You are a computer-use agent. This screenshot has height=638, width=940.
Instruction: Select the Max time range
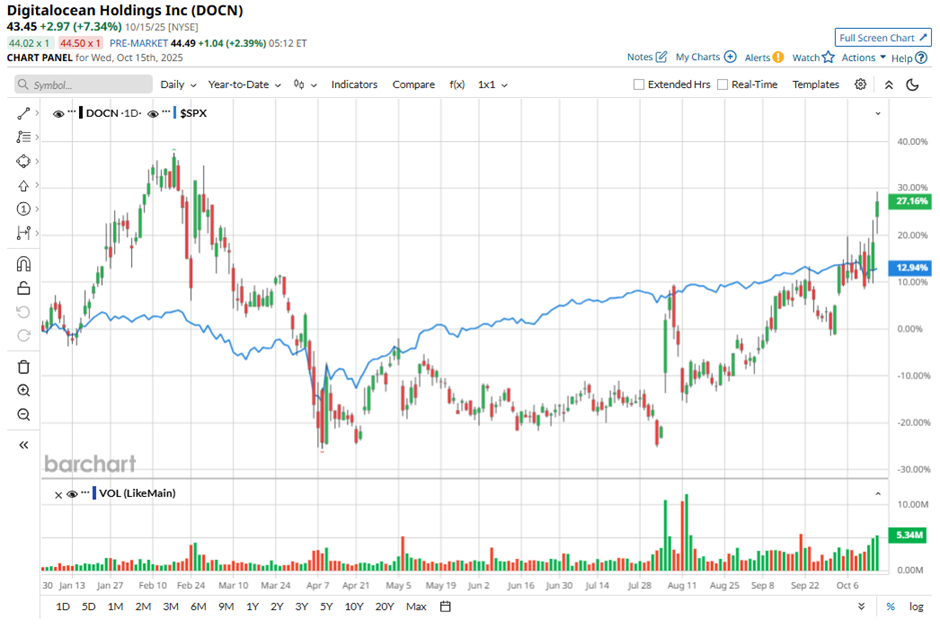[x=416, y=607]
